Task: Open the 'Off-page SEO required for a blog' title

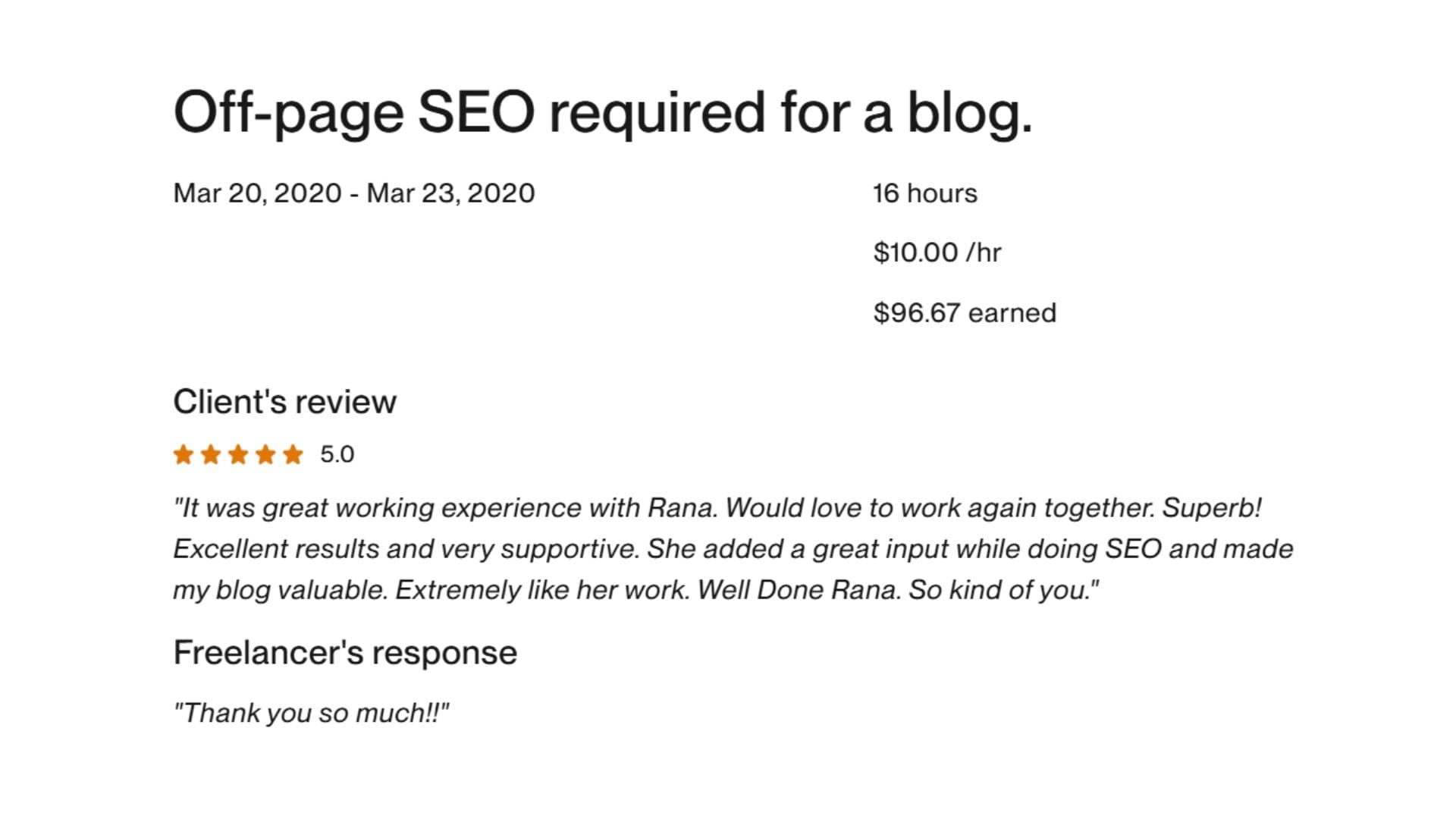Action: (x=603, y=112)
